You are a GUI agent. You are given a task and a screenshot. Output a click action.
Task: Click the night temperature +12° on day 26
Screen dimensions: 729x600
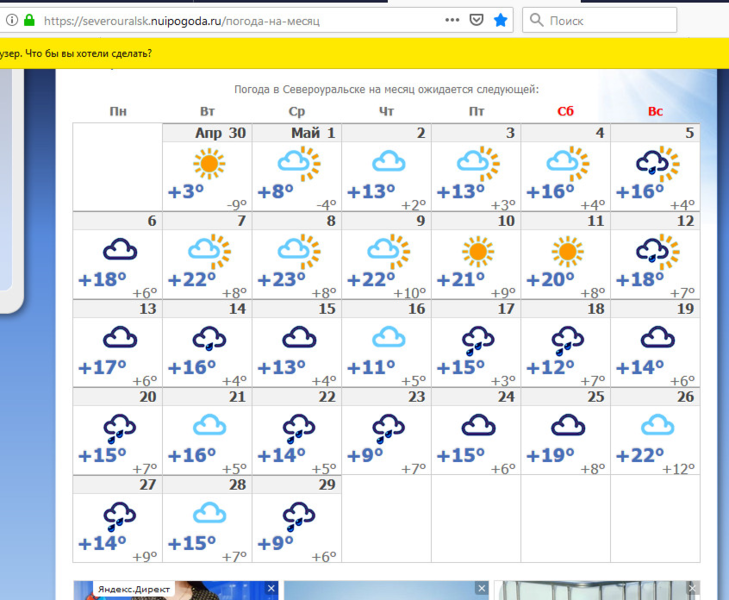[x=678, y=469]
